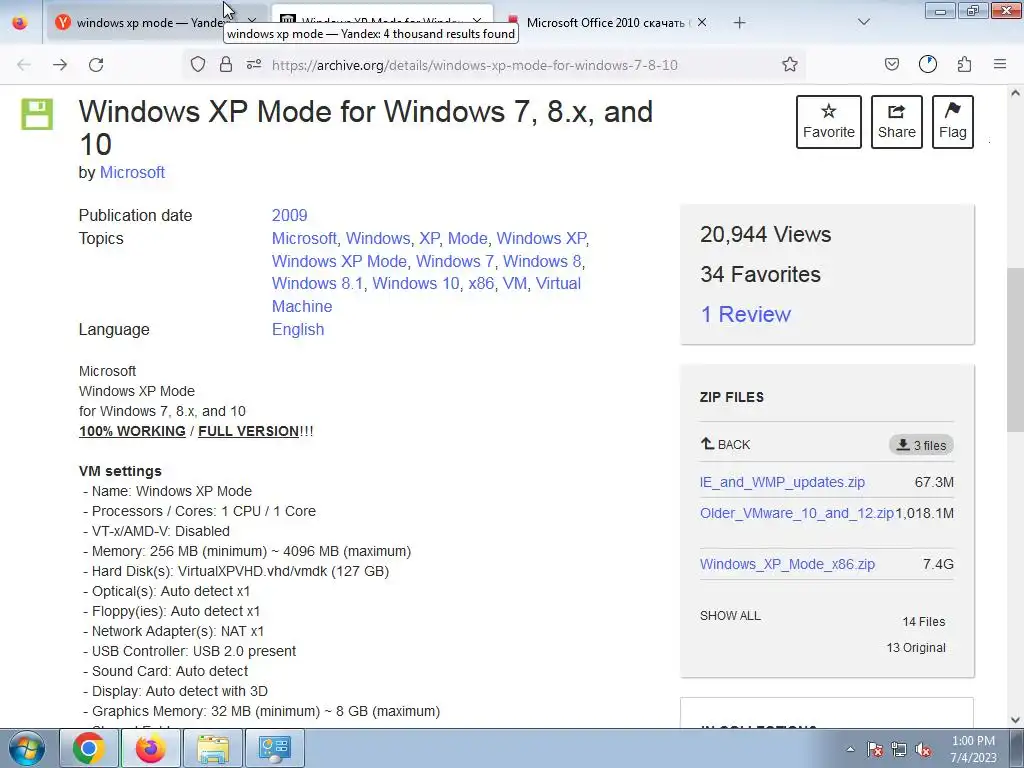This screenshot has height=768, width=1024.
Task: Open site permissions icon in address bar
Action: coord(253,64)
